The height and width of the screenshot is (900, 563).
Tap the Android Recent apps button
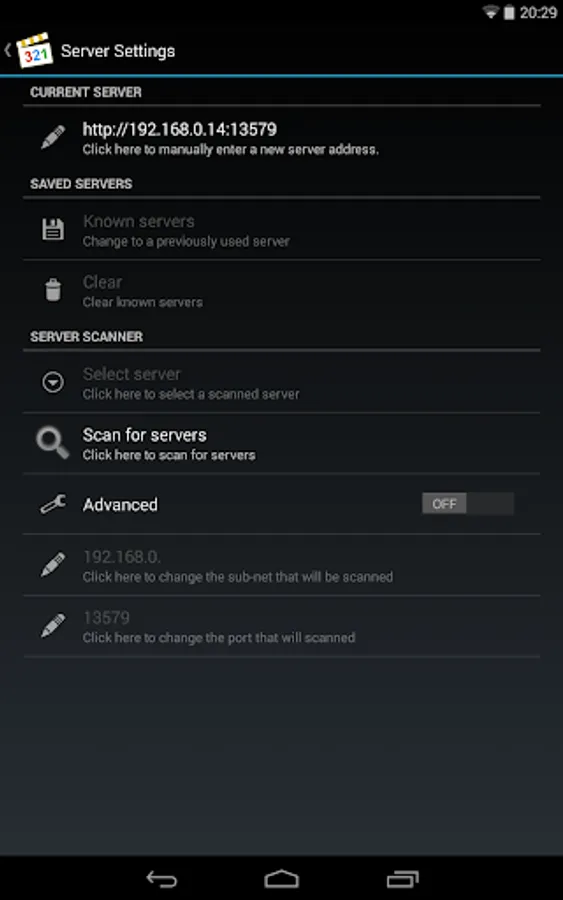point(402,879)
